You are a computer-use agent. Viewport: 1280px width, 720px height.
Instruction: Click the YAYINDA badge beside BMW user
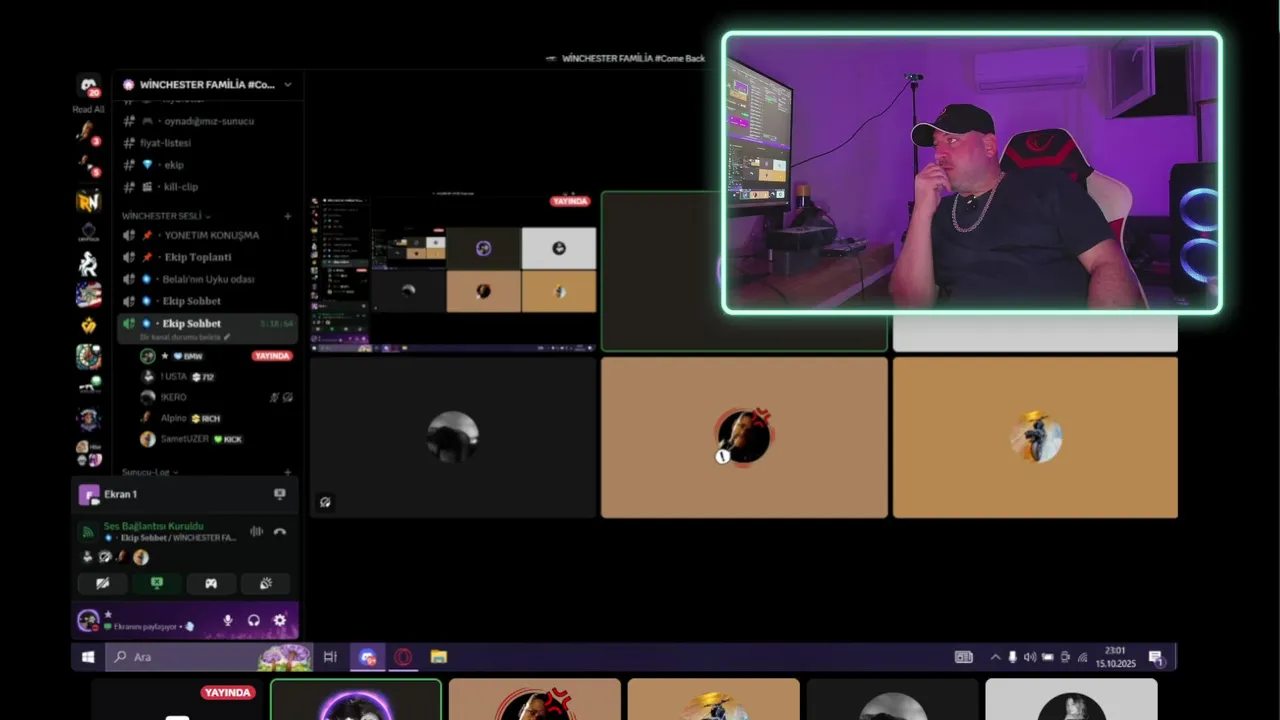(x=272, y=356)
